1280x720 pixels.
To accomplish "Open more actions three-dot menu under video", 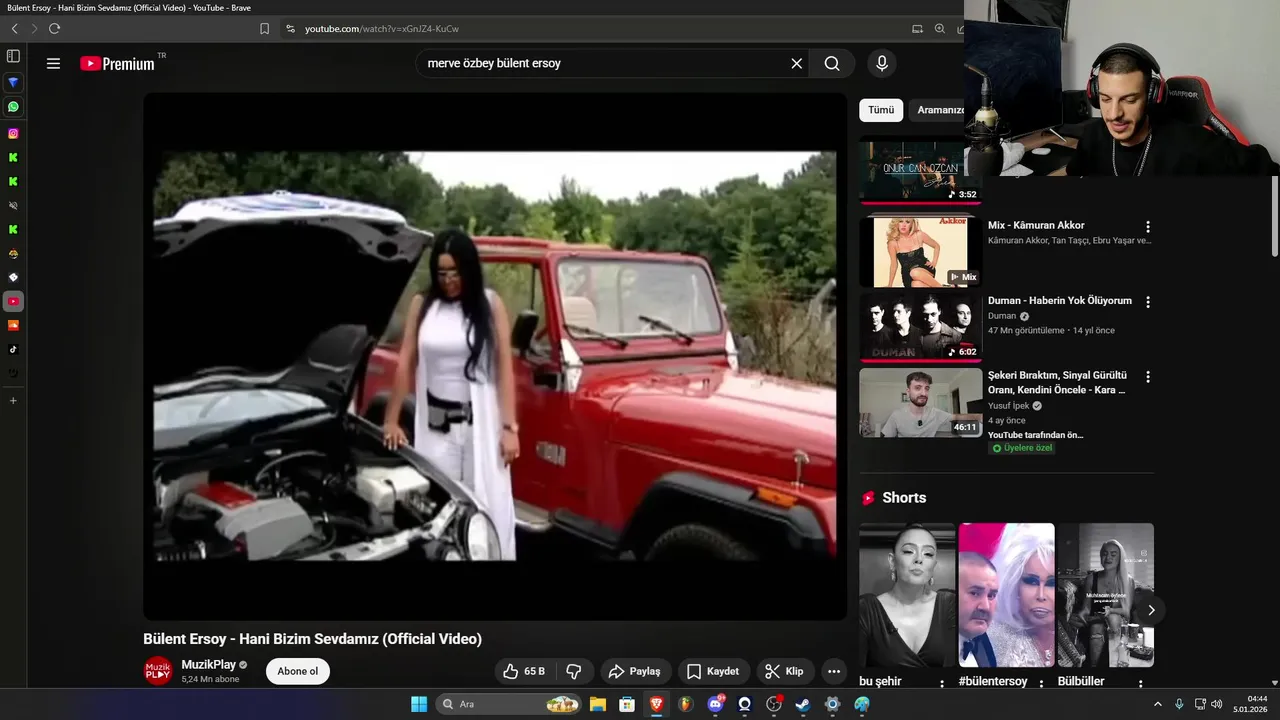I will (834, 671).
